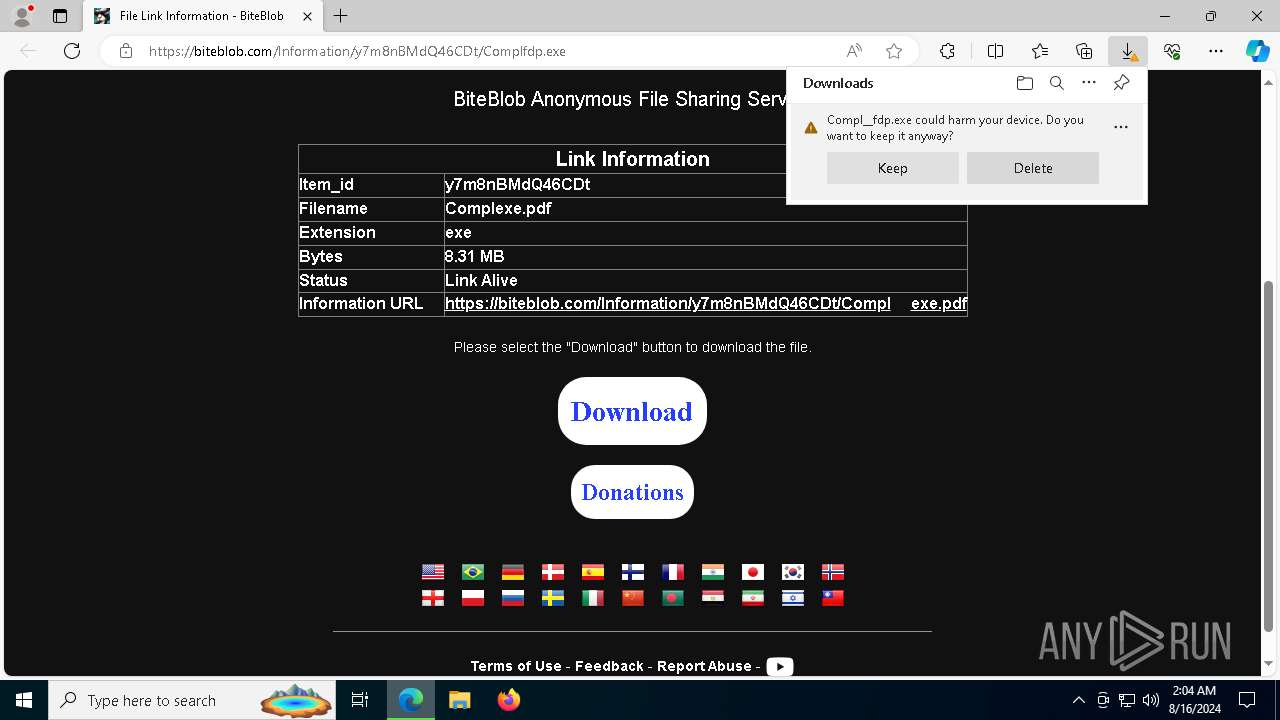Open downloads folder from Downloads panel
1280x720 pixels.
point(1024,83)
